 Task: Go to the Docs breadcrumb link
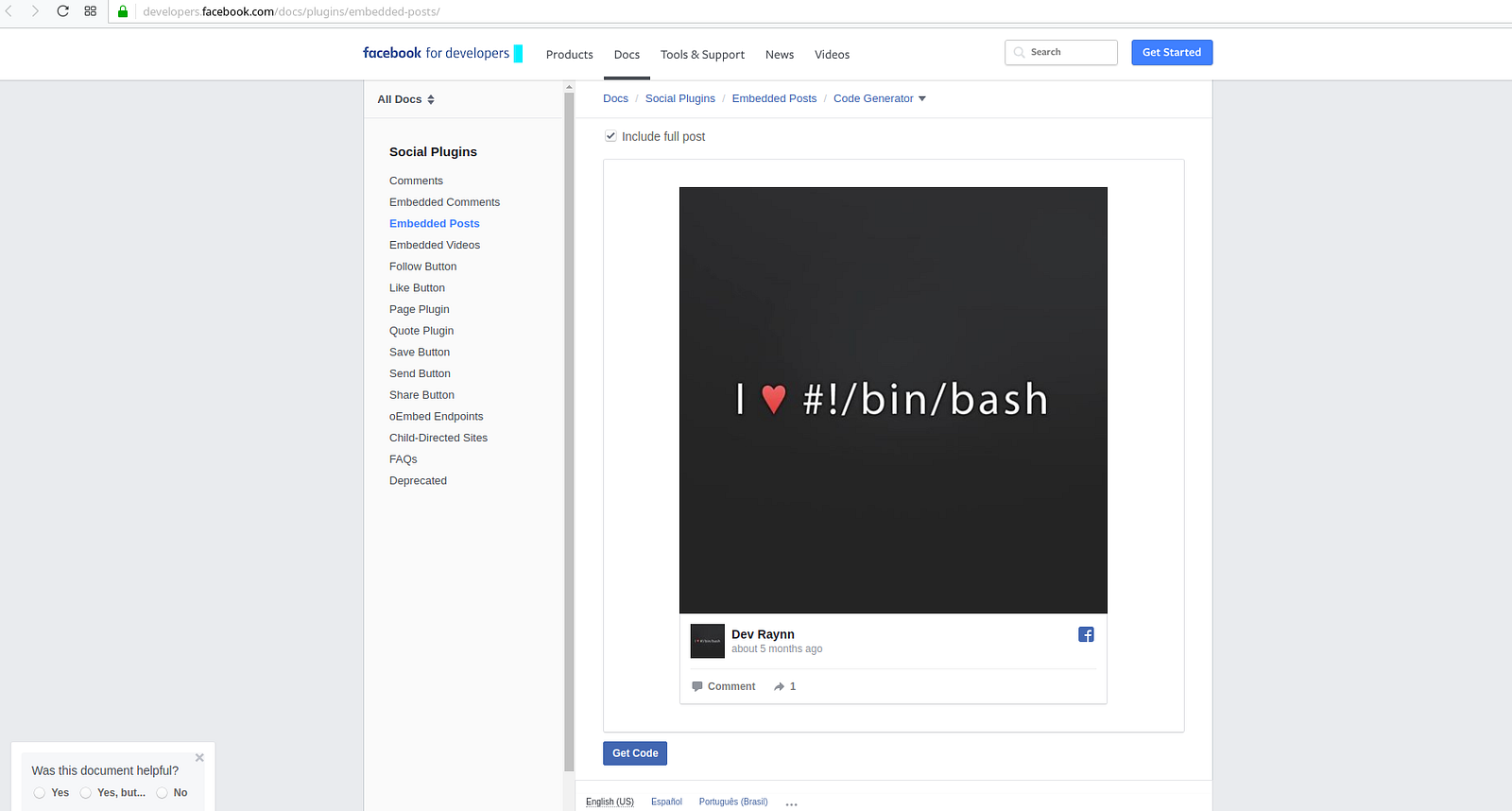coord(615,98)
